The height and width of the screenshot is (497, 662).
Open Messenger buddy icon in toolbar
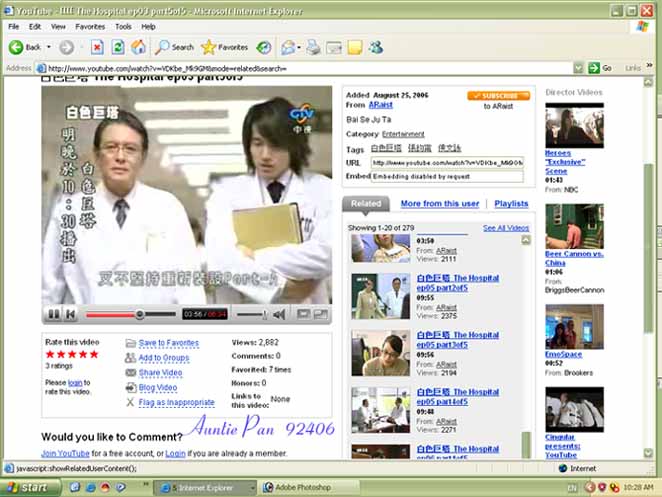click(x=375, y=47)
